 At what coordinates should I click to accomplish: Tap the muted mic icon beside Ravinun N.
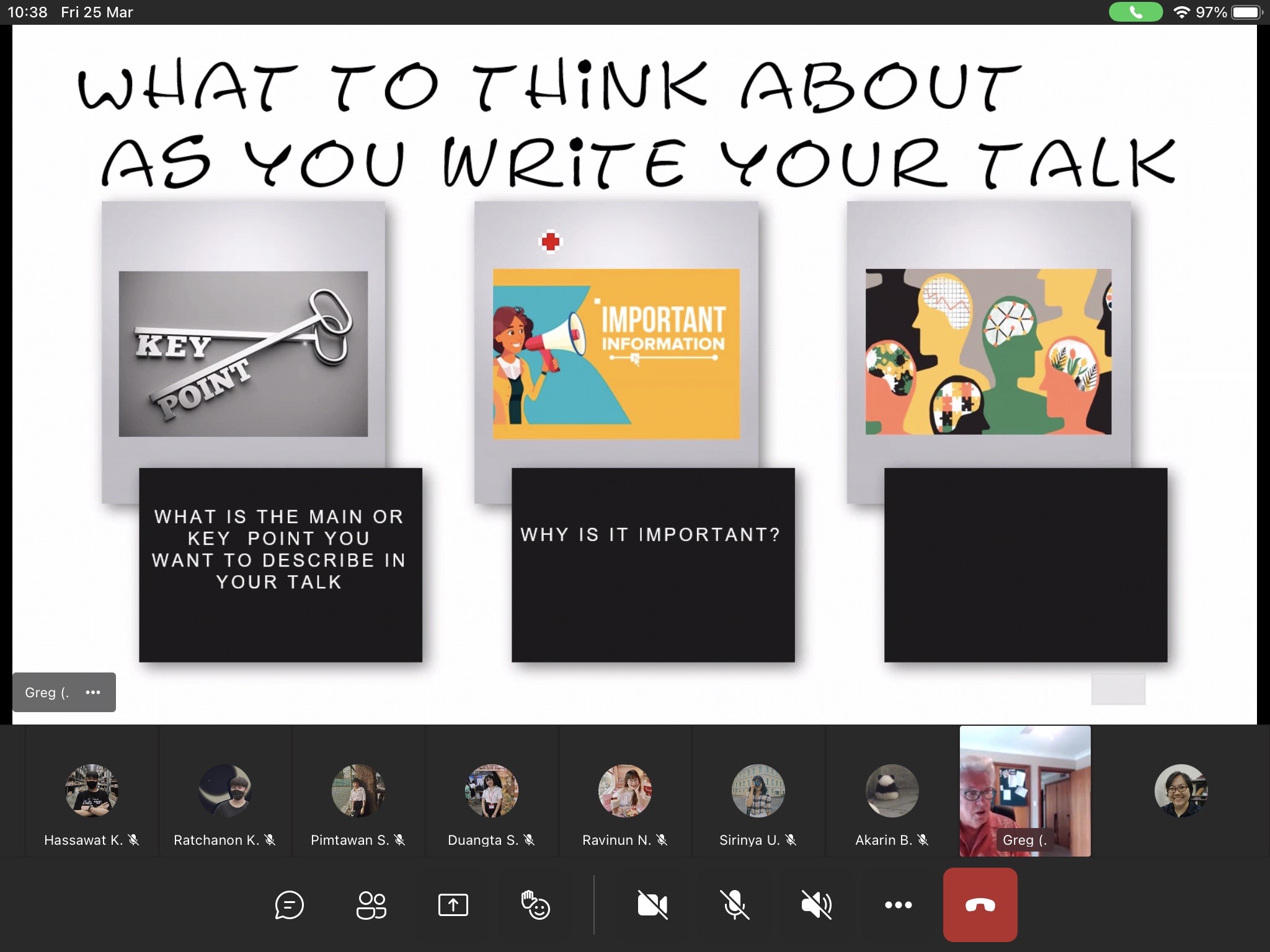click(662, 840)
